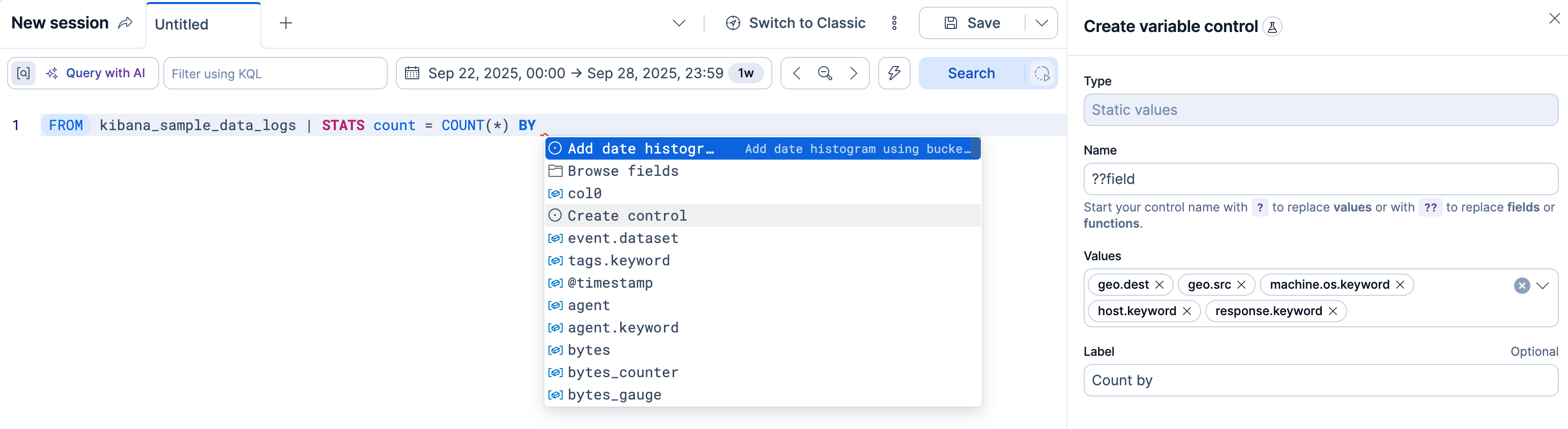Select the Untitled tab

pos(204,24)
